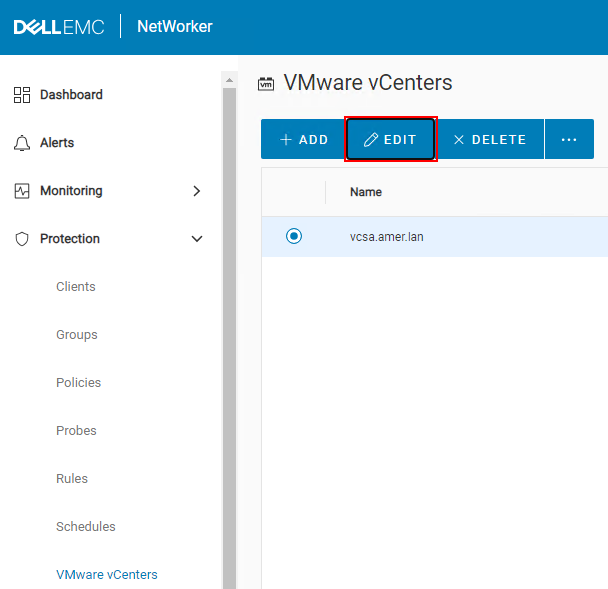This screenshot has width=608, height=589.
Task: Open the Groups menu item
Action: point(77,335)
